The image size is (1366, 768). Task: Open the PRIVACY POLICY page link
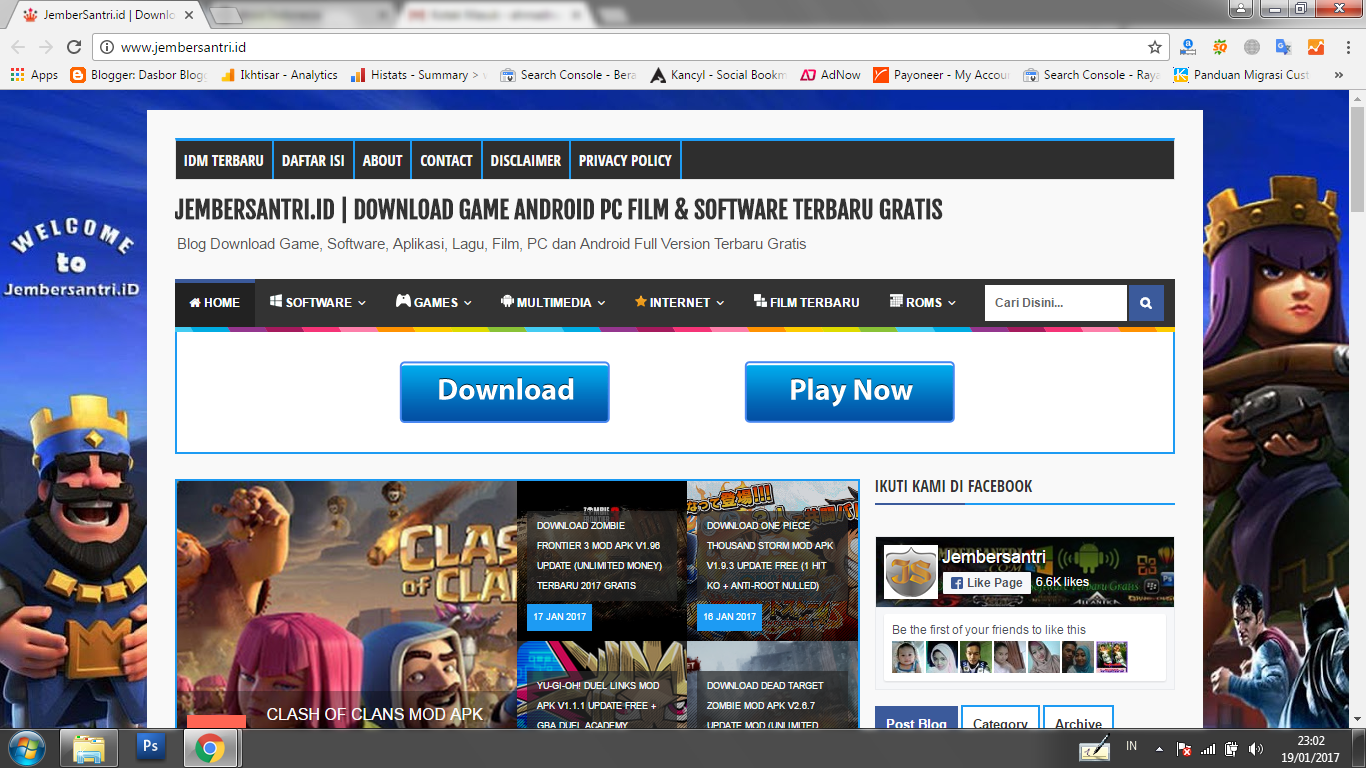[625, 160]
